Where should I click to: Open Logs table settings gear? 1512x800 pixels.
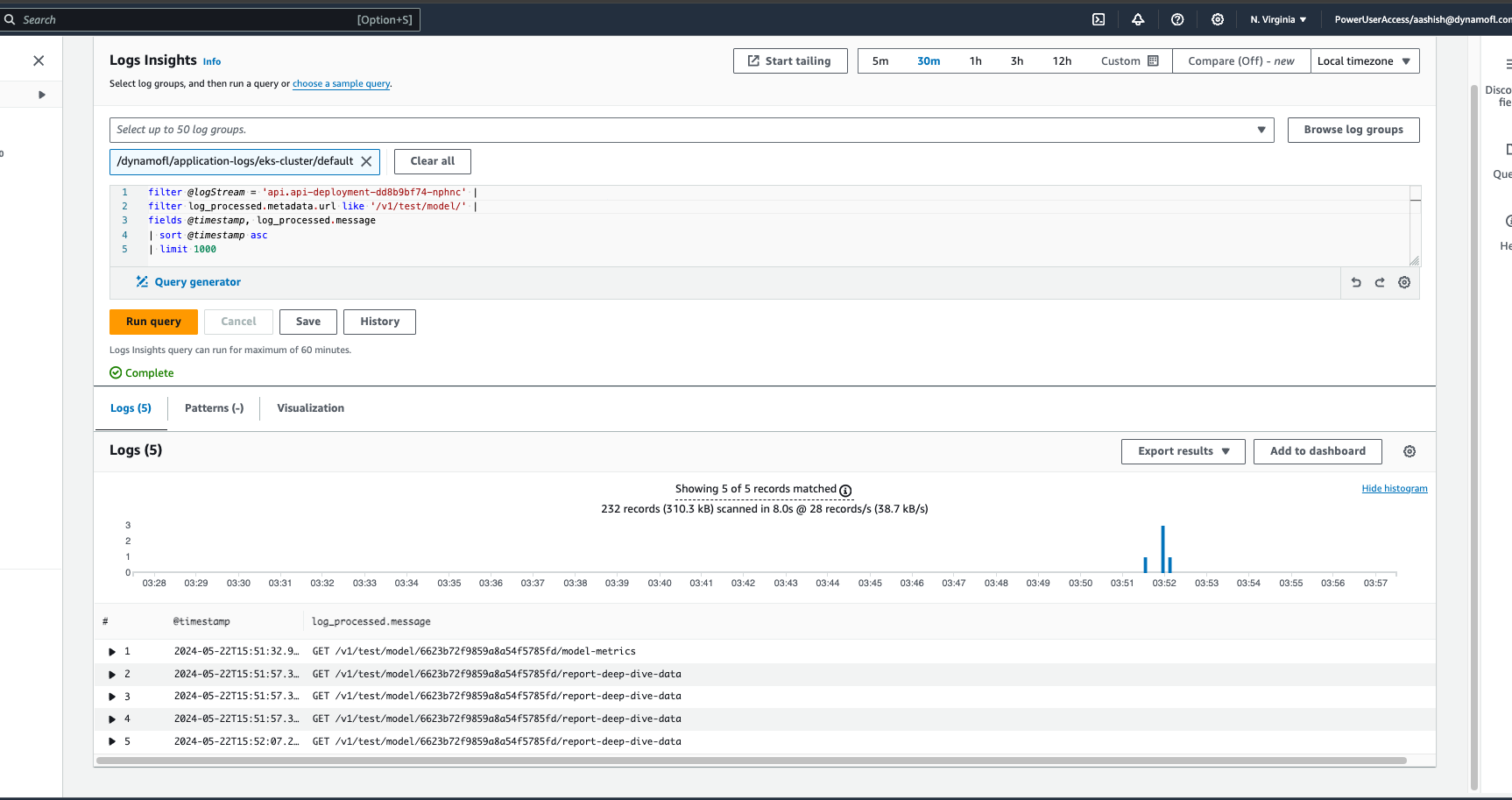(1410, 451)
